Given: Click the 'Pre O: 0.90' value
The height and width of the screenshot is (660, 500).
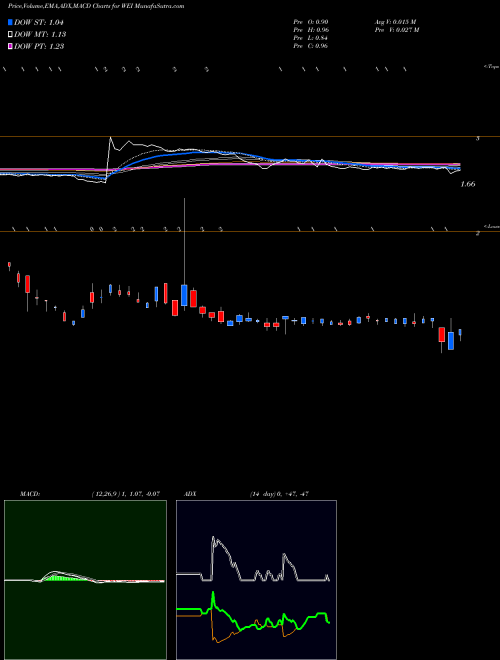Looking at the screenshot, I should click(x=311, y=22).
